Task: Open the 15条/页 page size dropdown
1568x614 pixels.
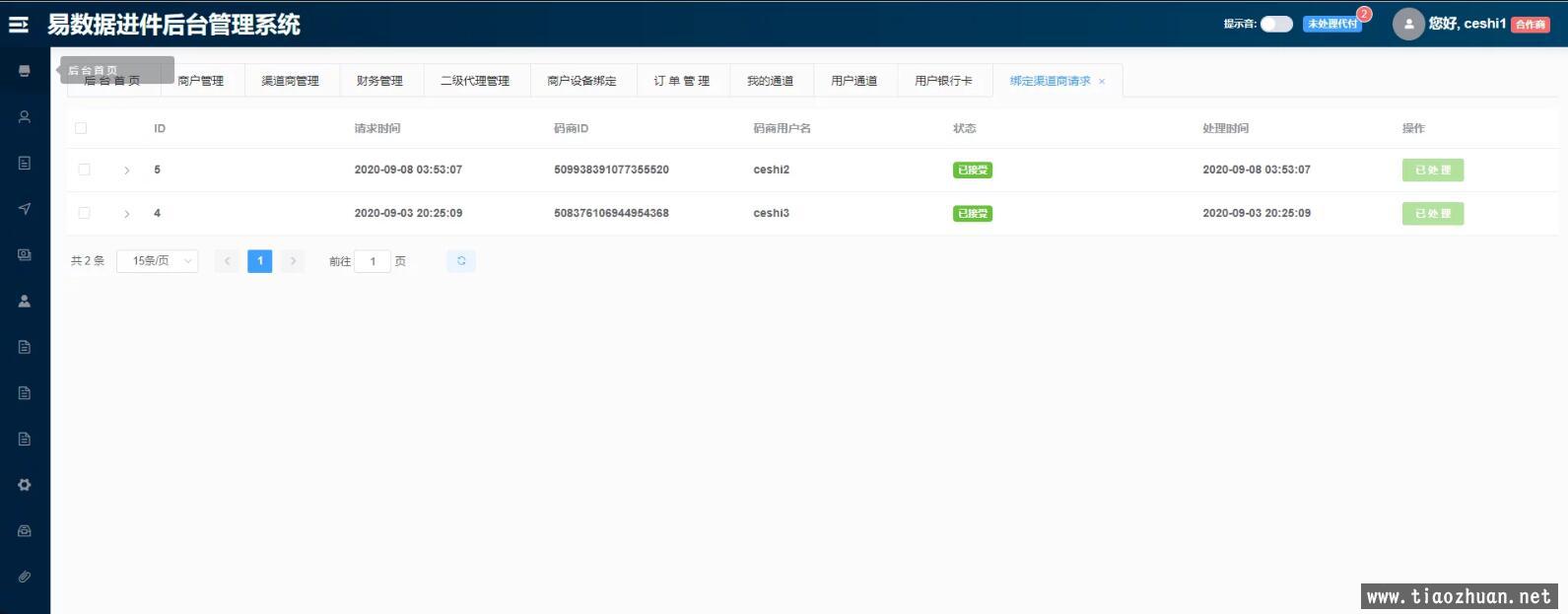Action: click(158, 261)
